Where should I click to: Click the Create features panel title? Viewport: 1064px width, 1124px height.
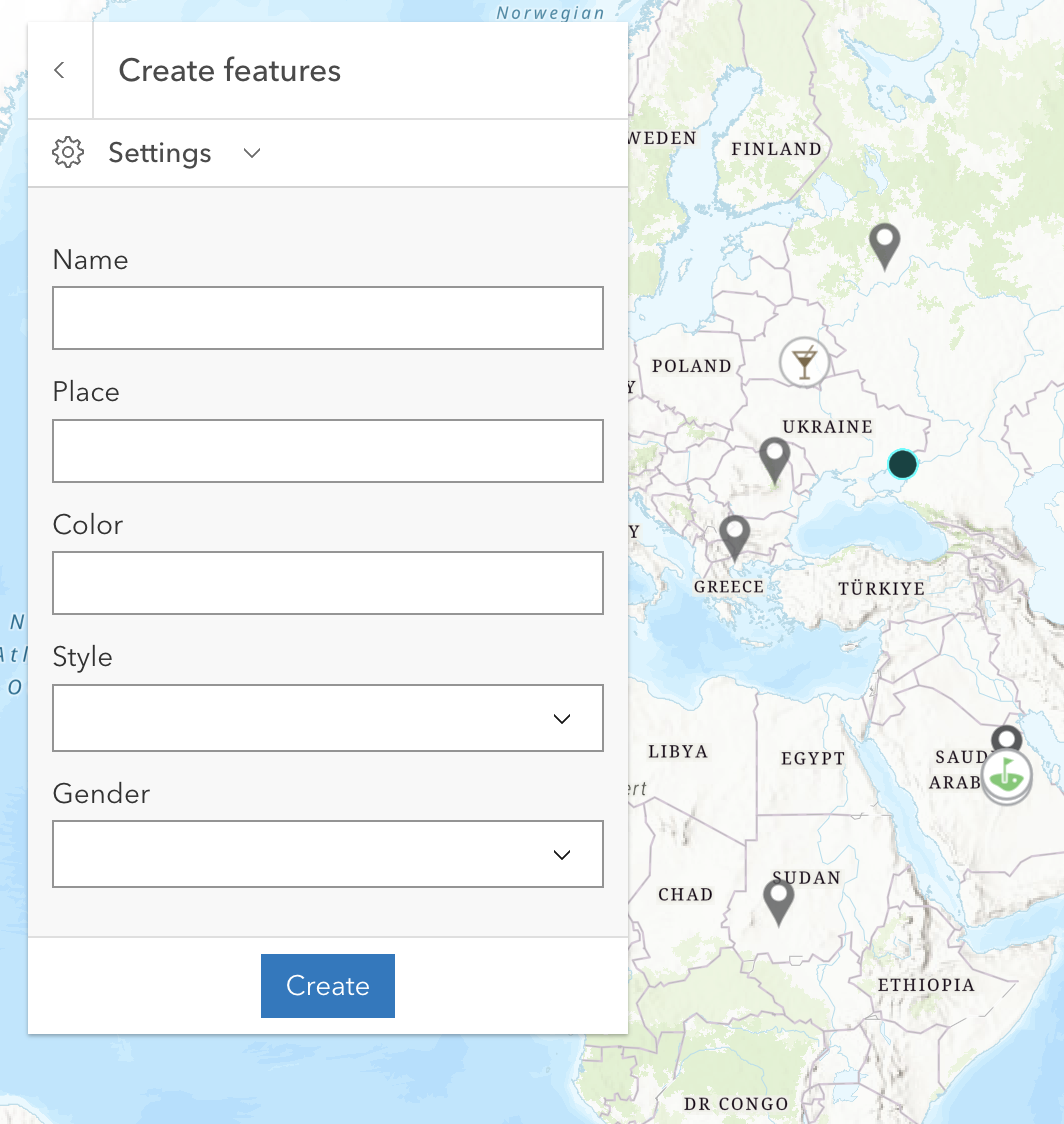(230, 71)
